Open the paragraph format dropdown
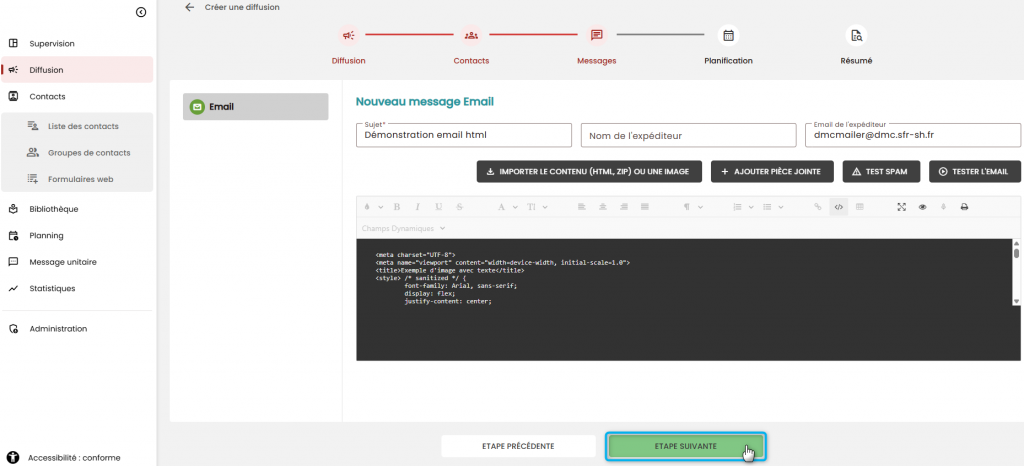Screen dimensions: 1024x466 [x=692, y=207]
